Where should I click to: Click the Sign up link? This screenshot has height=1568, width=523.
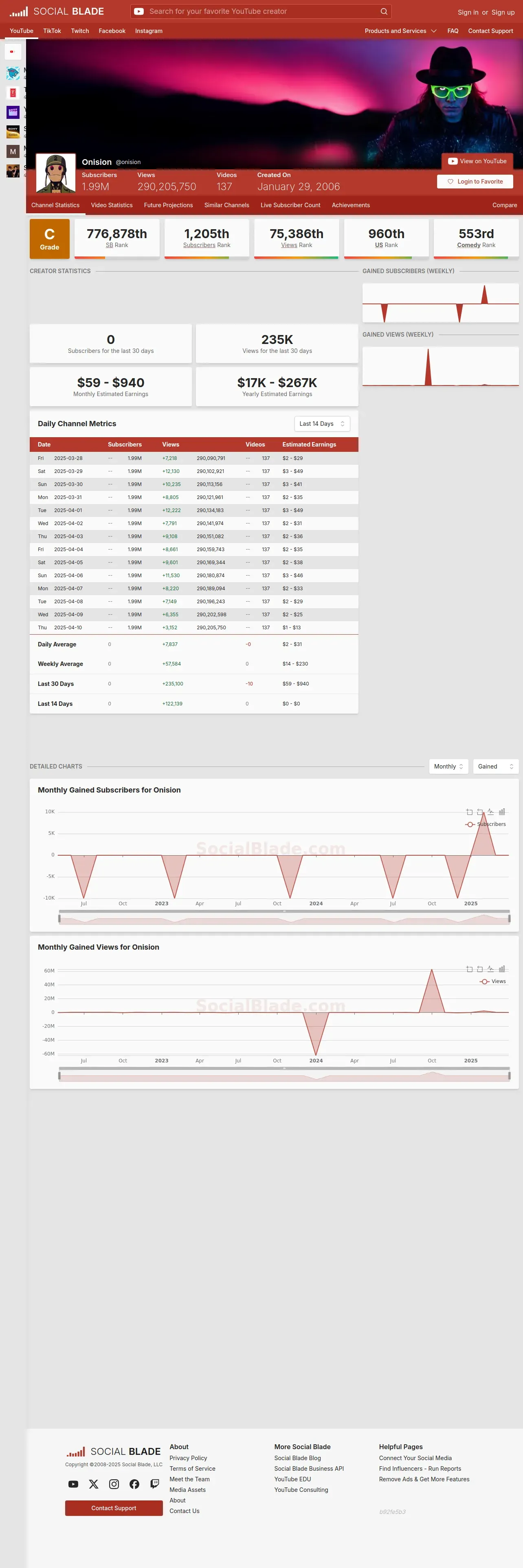(503, 12)
